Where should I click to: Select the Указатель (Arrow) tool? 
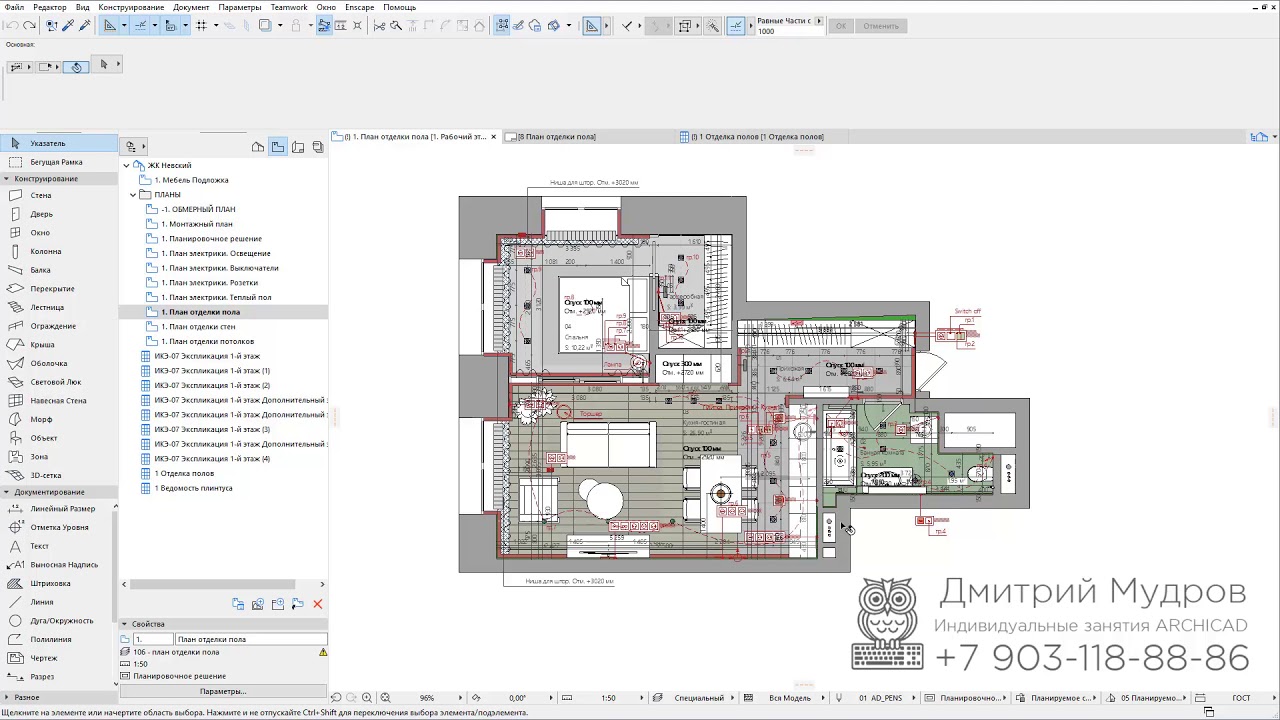(x=58, y=143)
